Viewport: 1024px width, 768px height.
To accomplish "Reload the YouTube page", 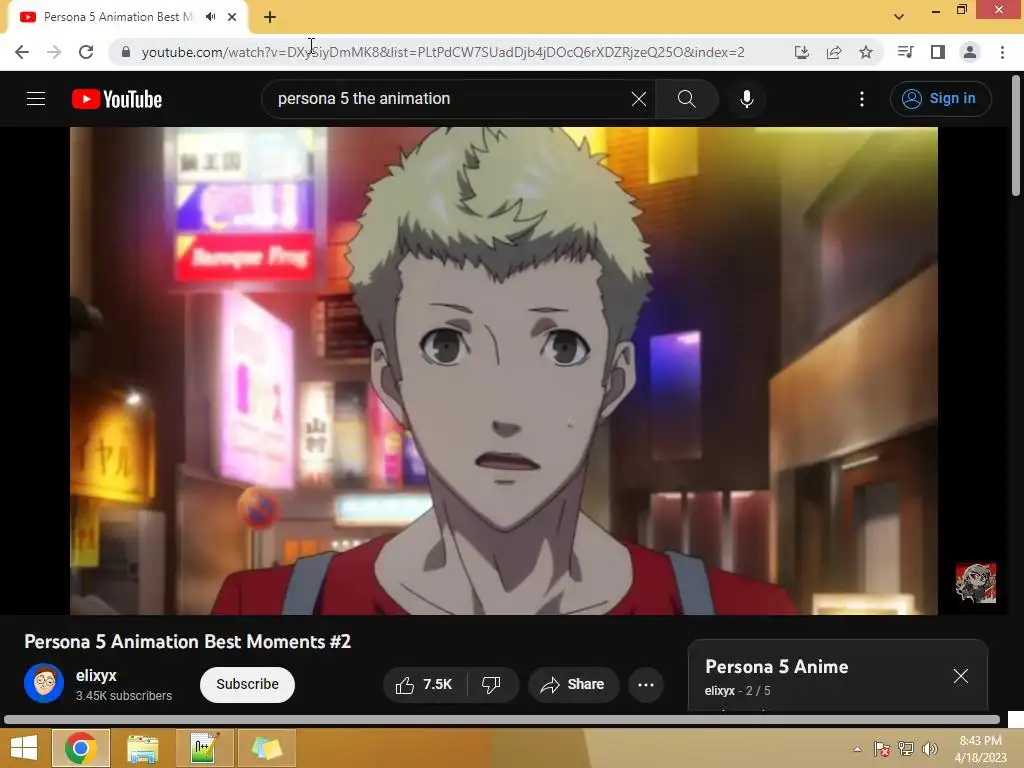I will point(86,52).
